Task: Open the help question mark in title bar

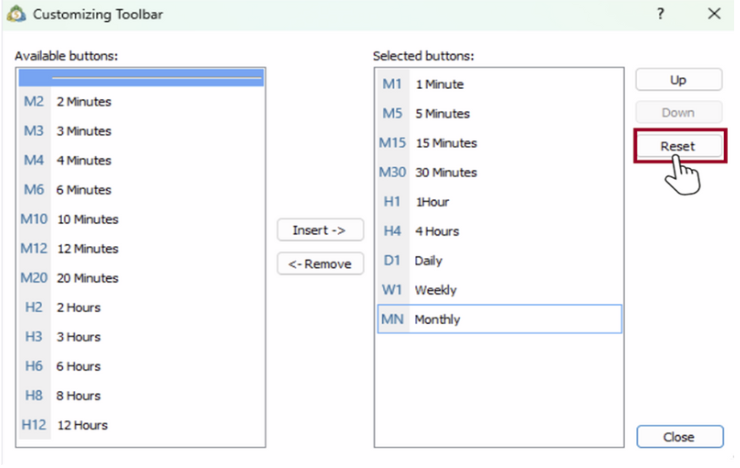Action: [661, 14]
